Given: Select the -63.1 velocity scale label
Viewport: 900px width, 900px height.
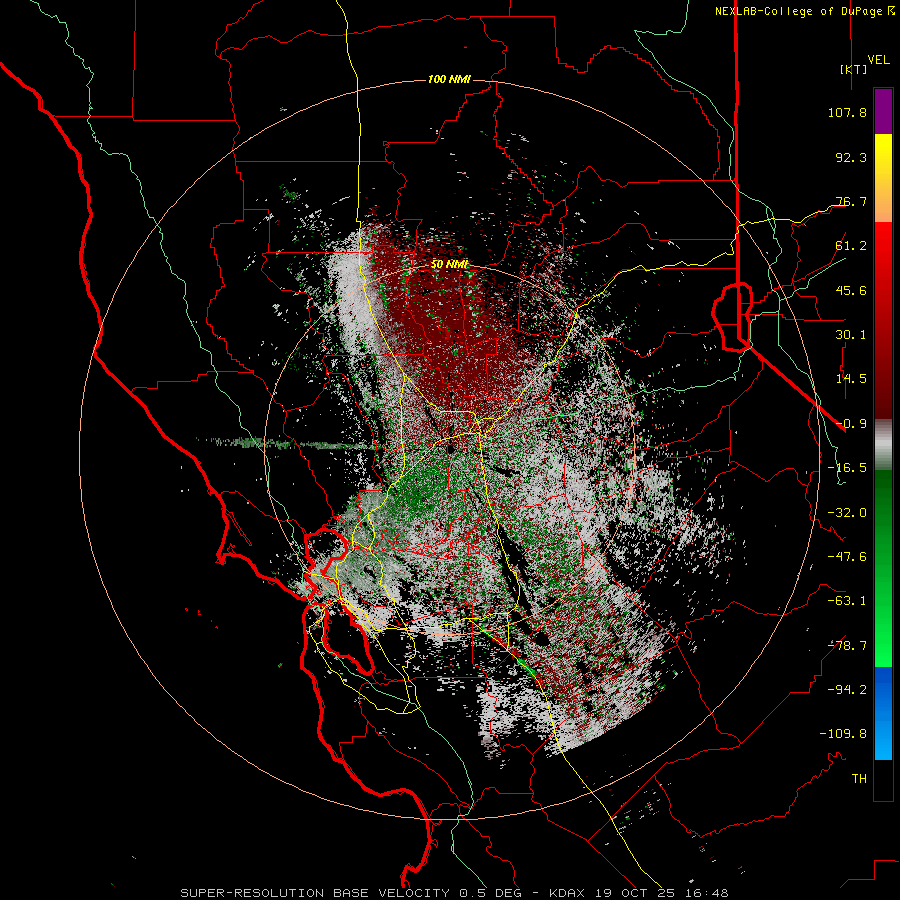Looking at the screenshot, I should [x=847, y=601].
